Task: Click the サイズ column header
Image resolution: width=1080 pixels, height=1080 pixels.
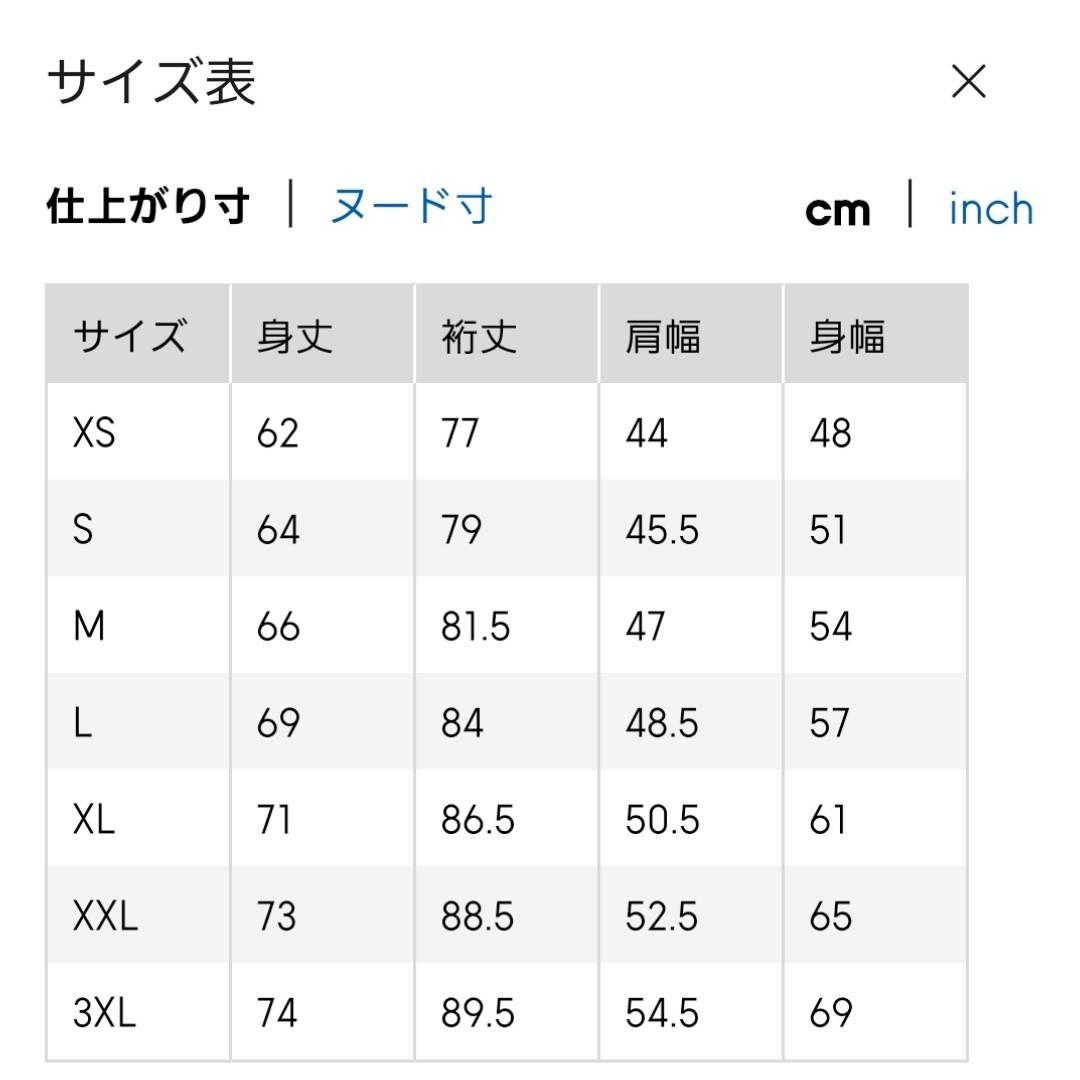Action: [129, 336]
